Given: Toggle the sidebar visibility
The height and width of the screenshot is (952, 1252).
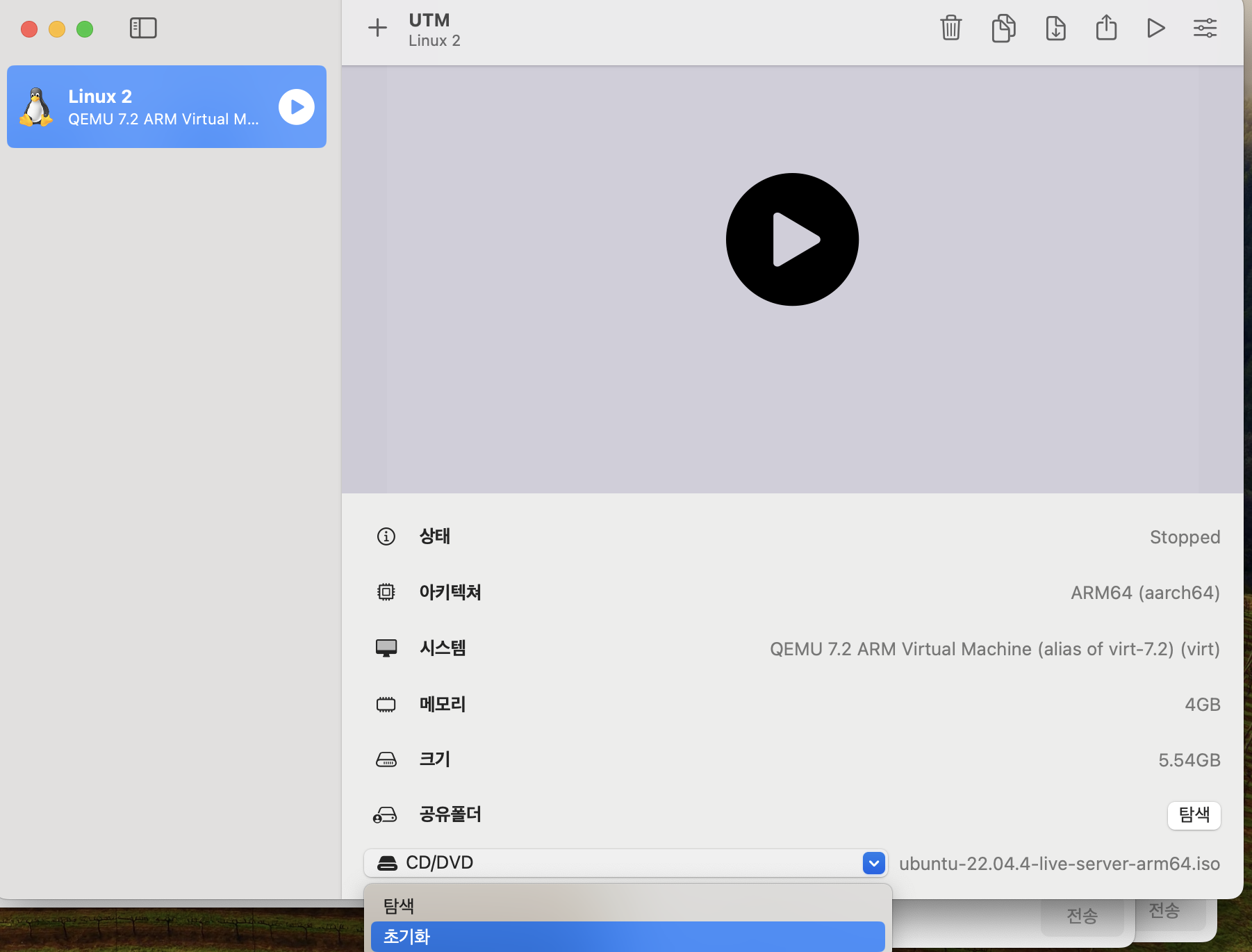Looking at the screenshot, I should pyautogui.click(x=143, y=28).
